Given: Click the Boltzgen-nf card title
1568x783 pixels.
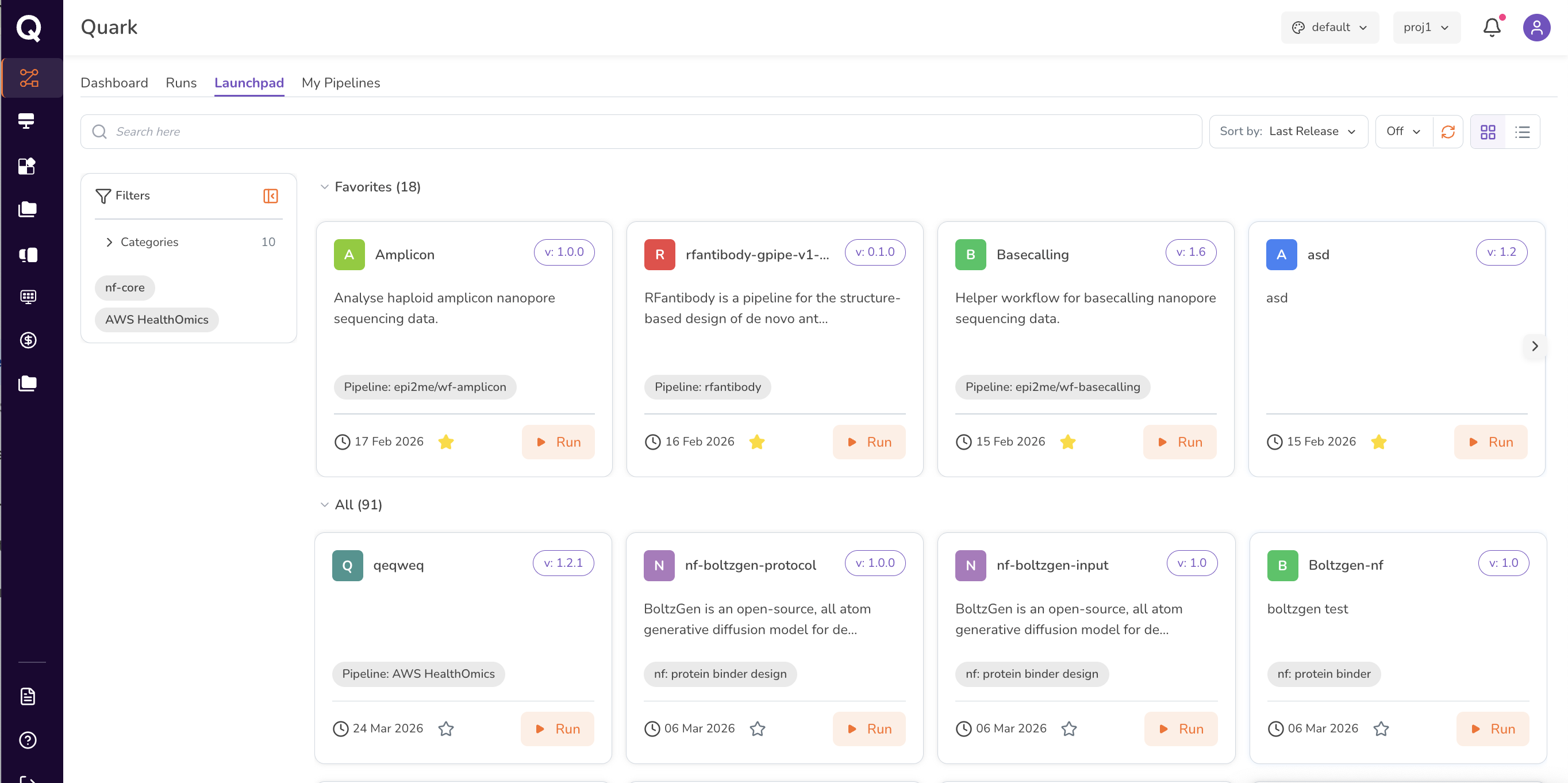Looking at the screenshot, I should (x=1345, y=565).
